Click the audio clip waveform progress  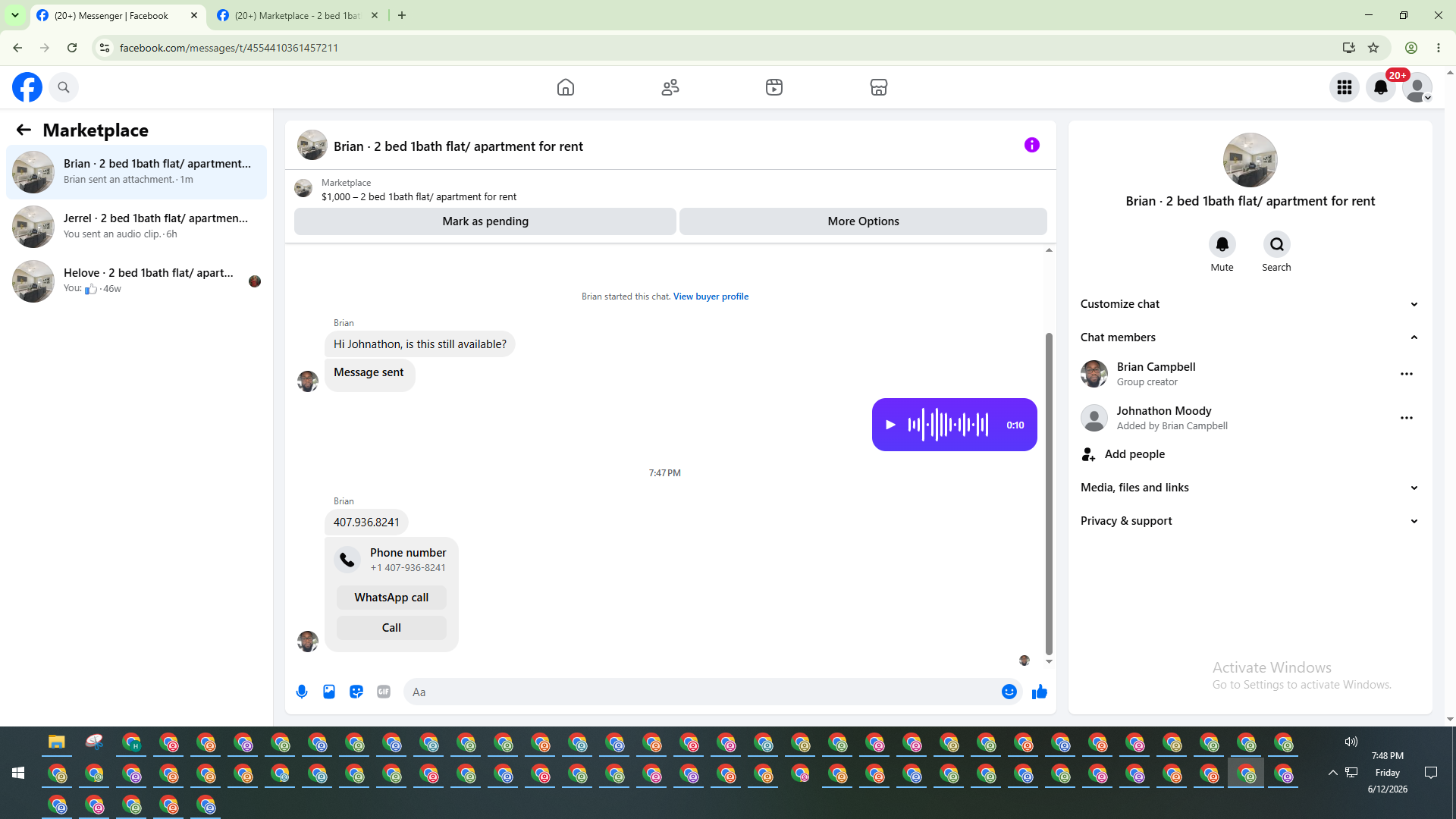(x=949, y=425)
